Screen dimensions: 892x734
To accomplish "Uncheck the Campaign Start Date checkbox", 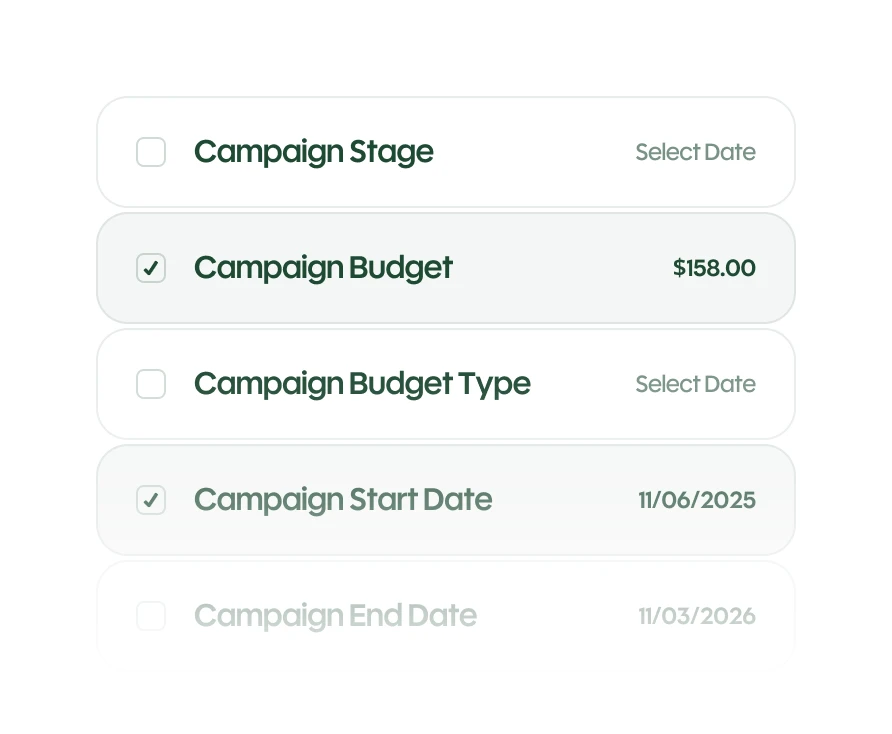I will pos(151,500).
